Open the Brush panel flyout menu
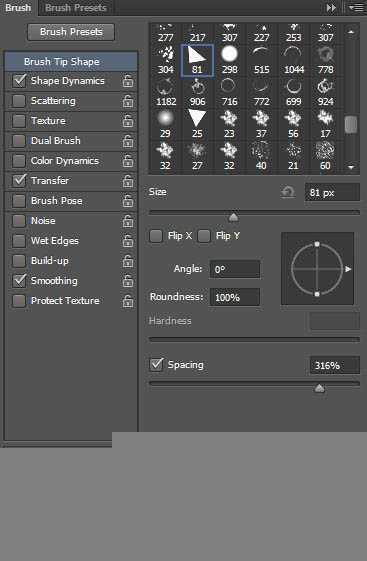 [356, 8]
